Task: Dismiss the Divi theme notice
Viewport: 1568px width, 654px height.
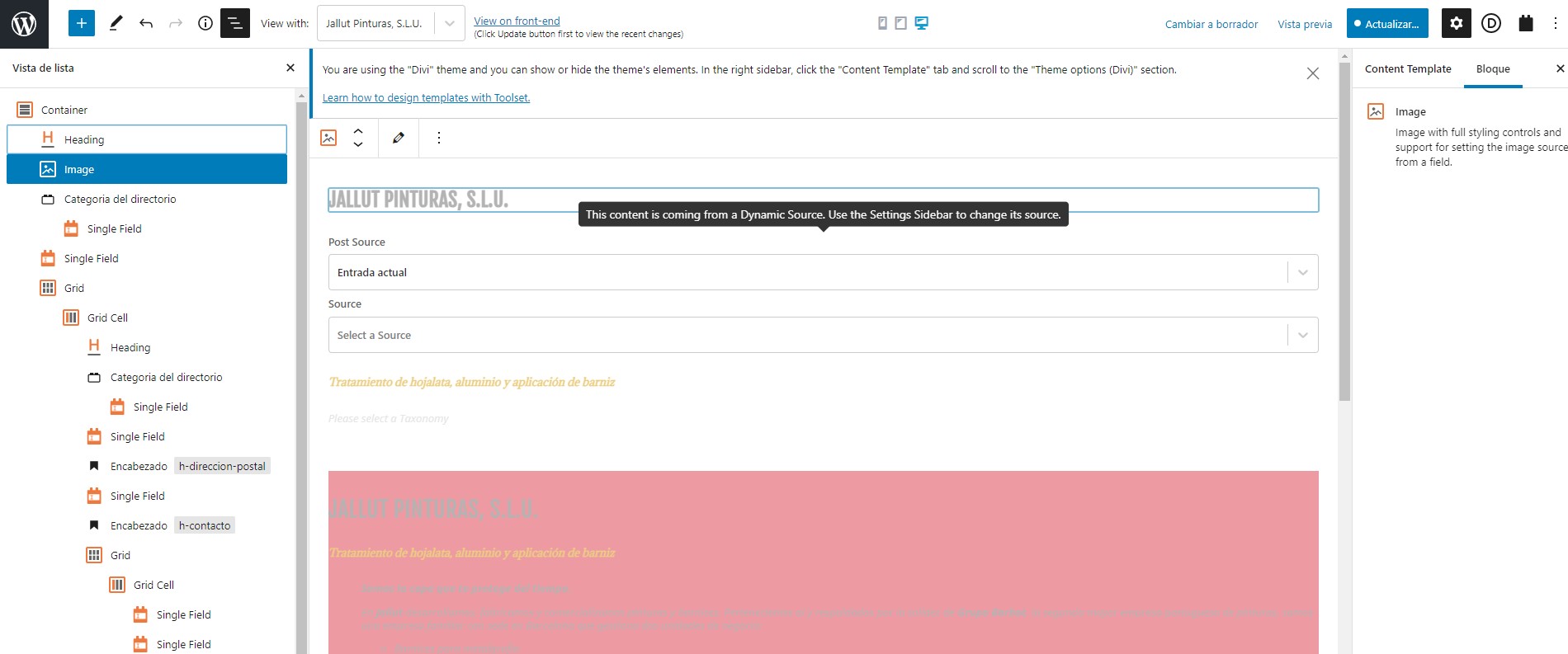Action: click(x=1312, y=73)
